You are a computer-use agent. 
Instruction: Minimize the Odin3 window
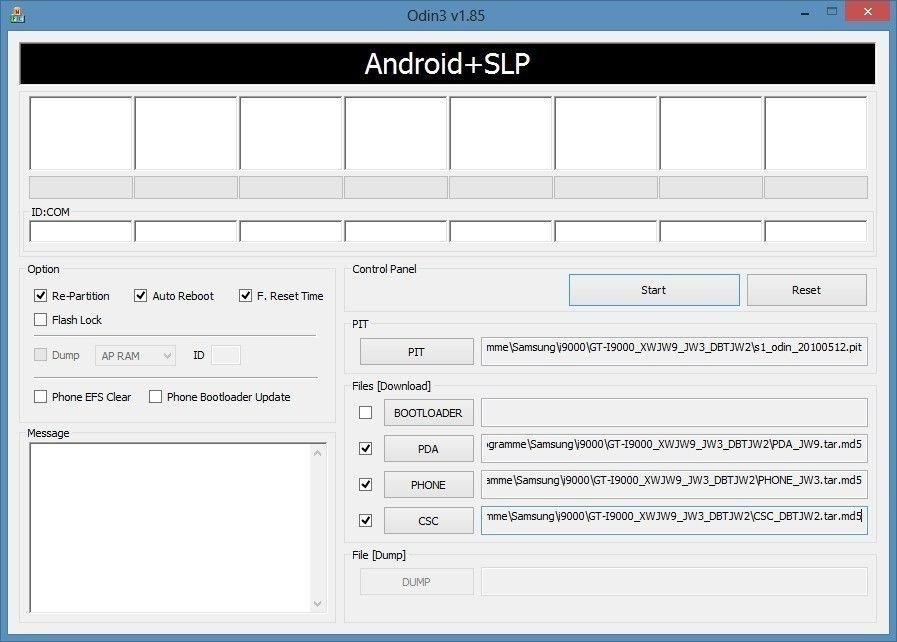805,13
